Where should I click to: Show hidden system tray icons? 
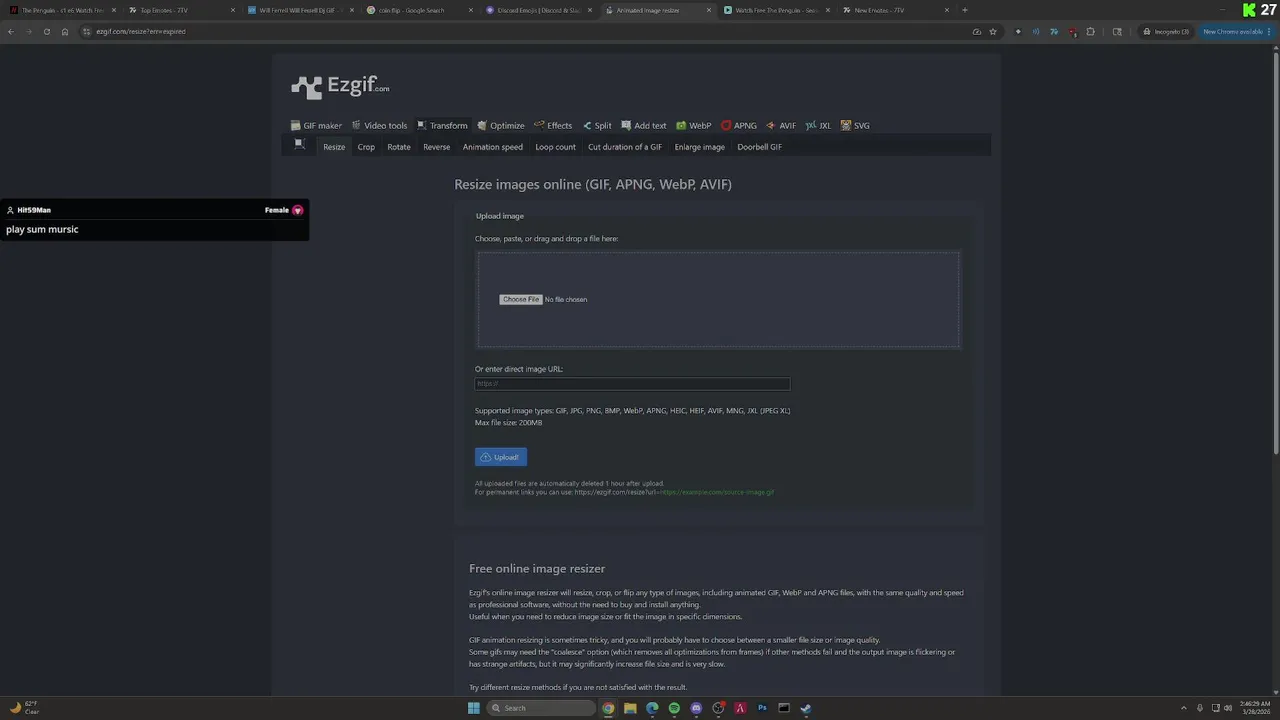pyautogui.click(x=1184, y=708)
